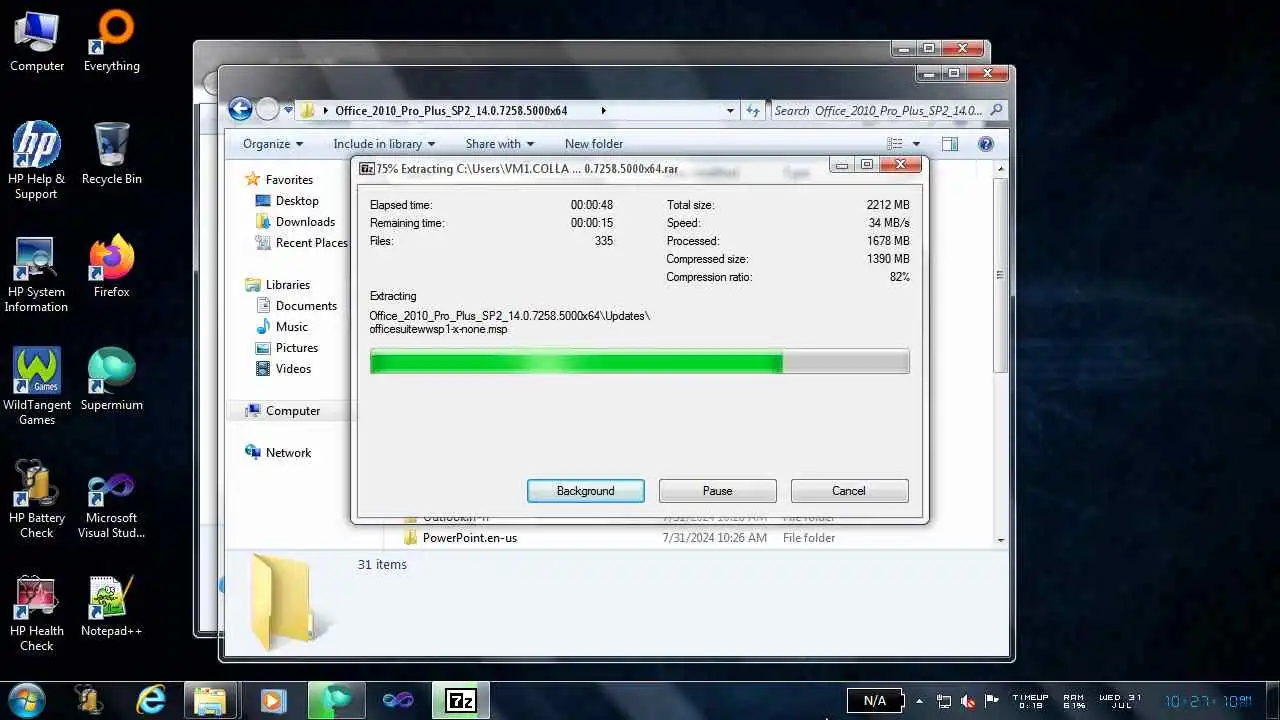
Task: Open the Pictures library
Action: click(x=287, y=348)
